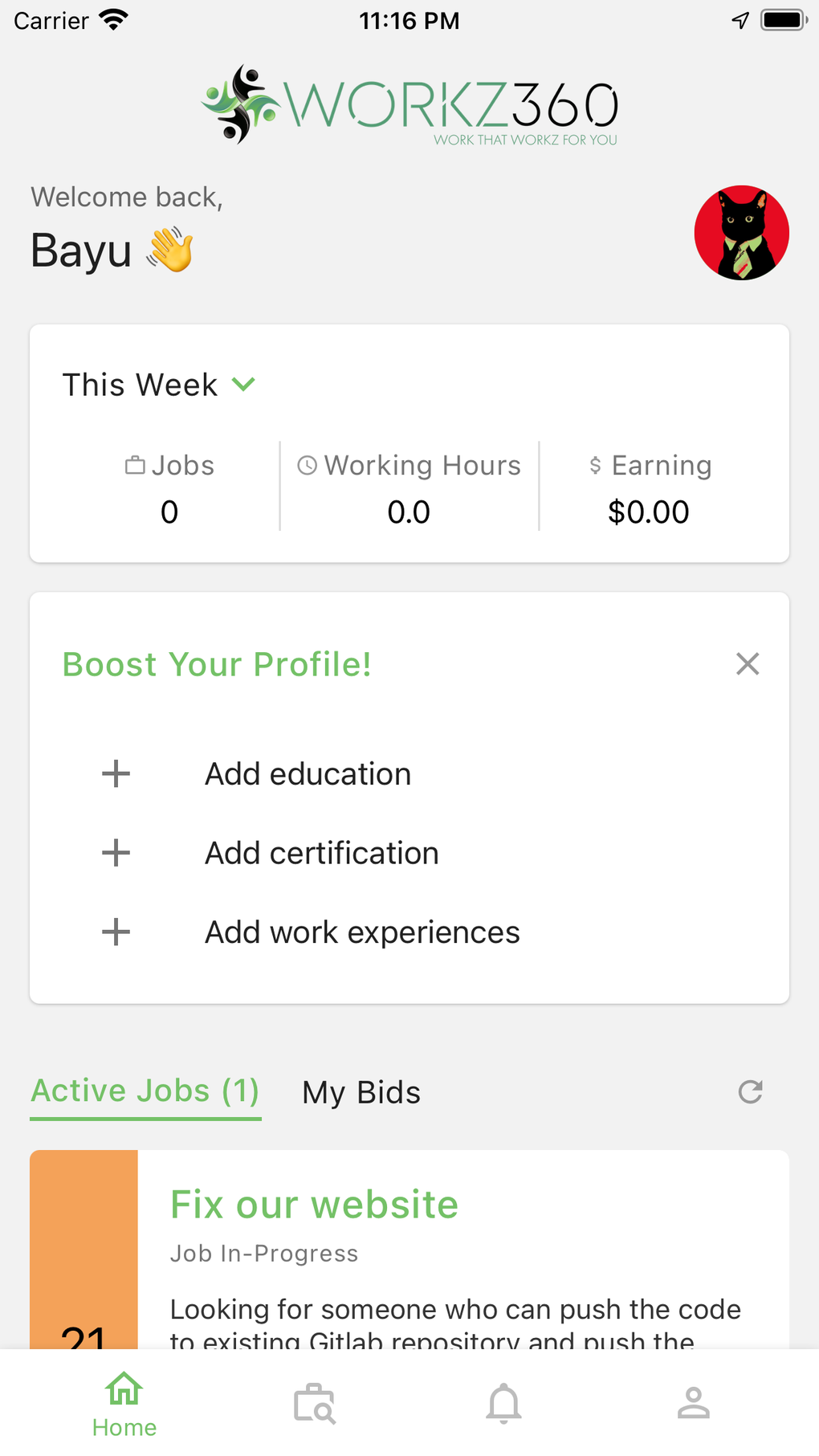Viewport: 819px width, 1456px height.
Task: Tap the Workz360 logo
Action: pos(409,105)
